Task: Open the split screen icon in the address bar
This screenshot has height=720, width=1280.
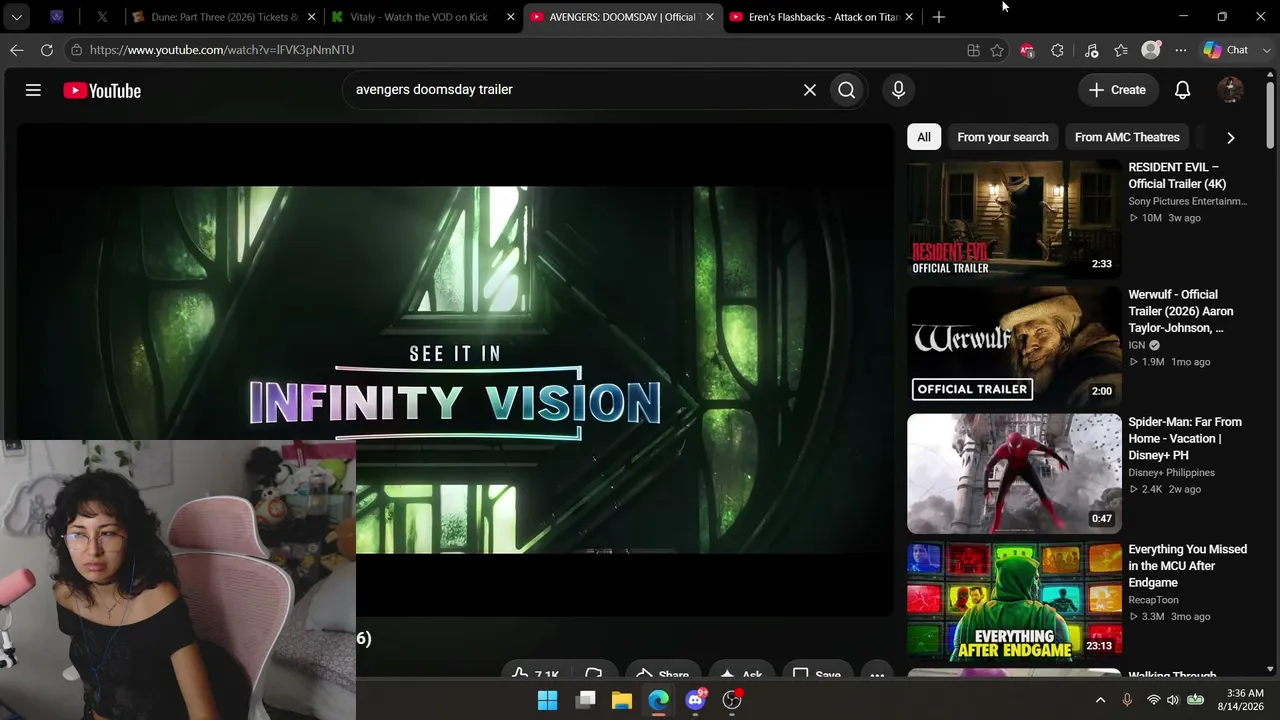Action: 973,50
